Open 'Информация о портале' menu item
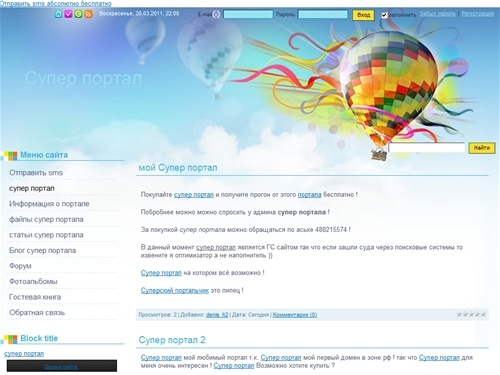The width and height of the screenshot is (500, 375). point(49,204)
